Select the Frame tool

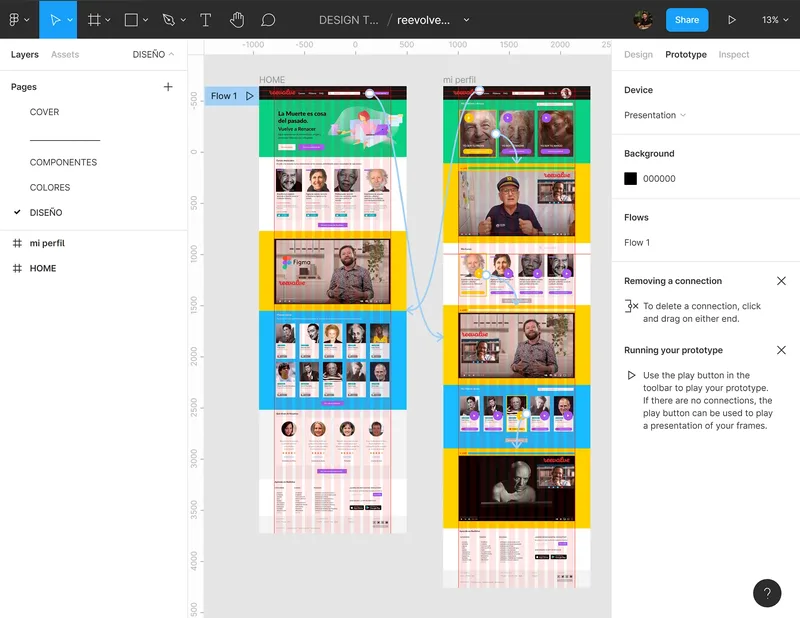(x=94, y=20)
